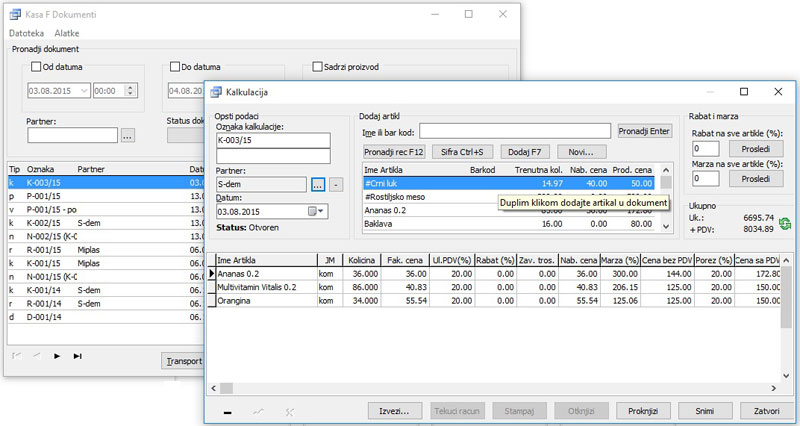Select the #Crni luk article row

pos(509,184)
